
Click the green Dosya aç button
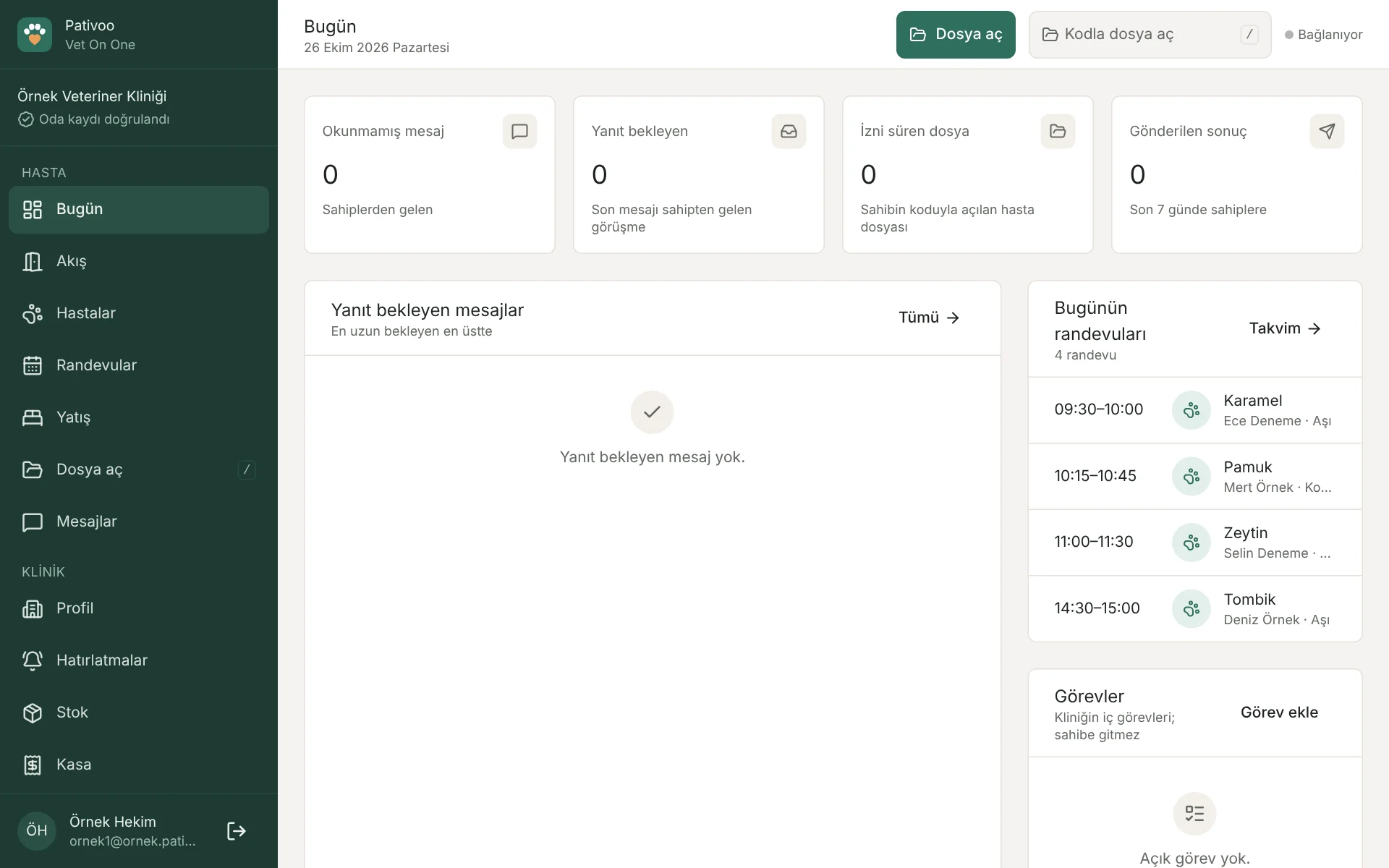click(956, 35)
